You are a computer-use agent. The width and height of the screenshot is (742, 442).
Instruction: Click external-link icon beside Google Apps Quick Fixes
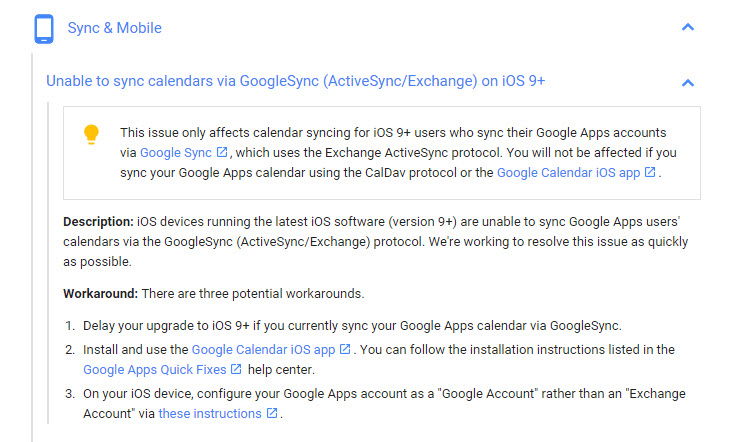(x=236, y=370)
